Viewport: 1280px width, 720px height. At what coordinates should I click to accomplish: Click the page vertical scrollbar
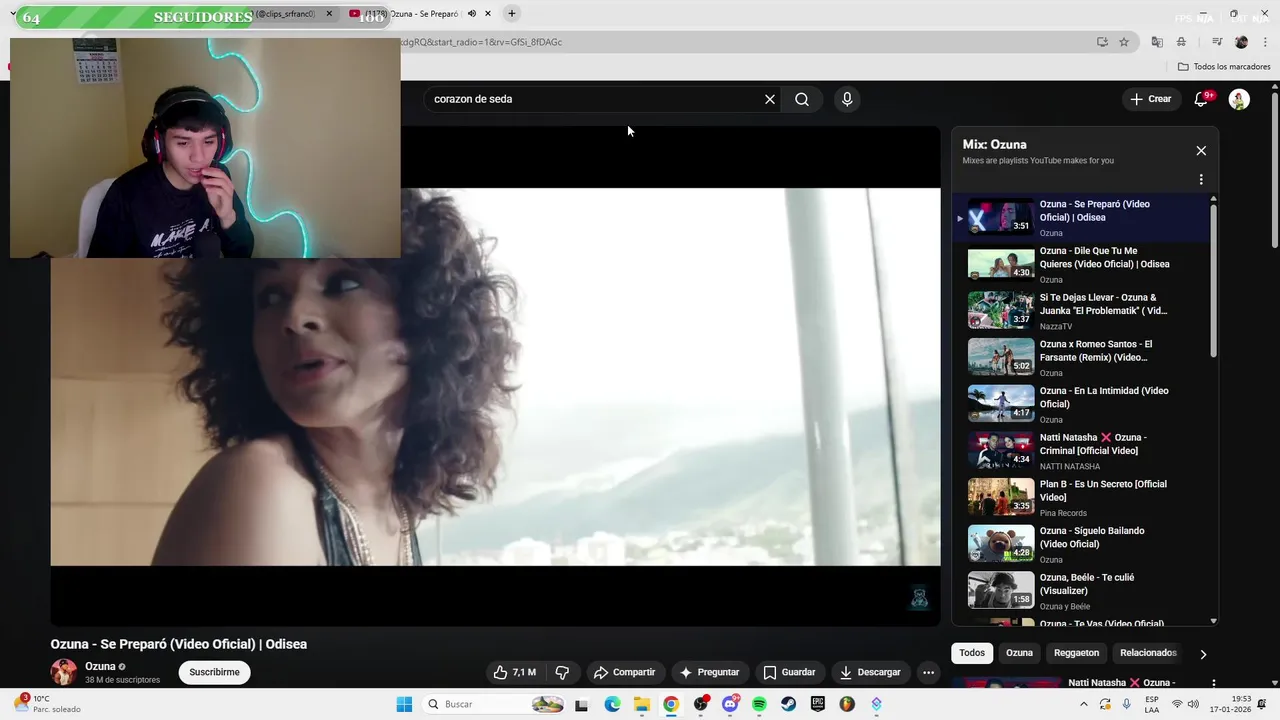point(1274,171)
